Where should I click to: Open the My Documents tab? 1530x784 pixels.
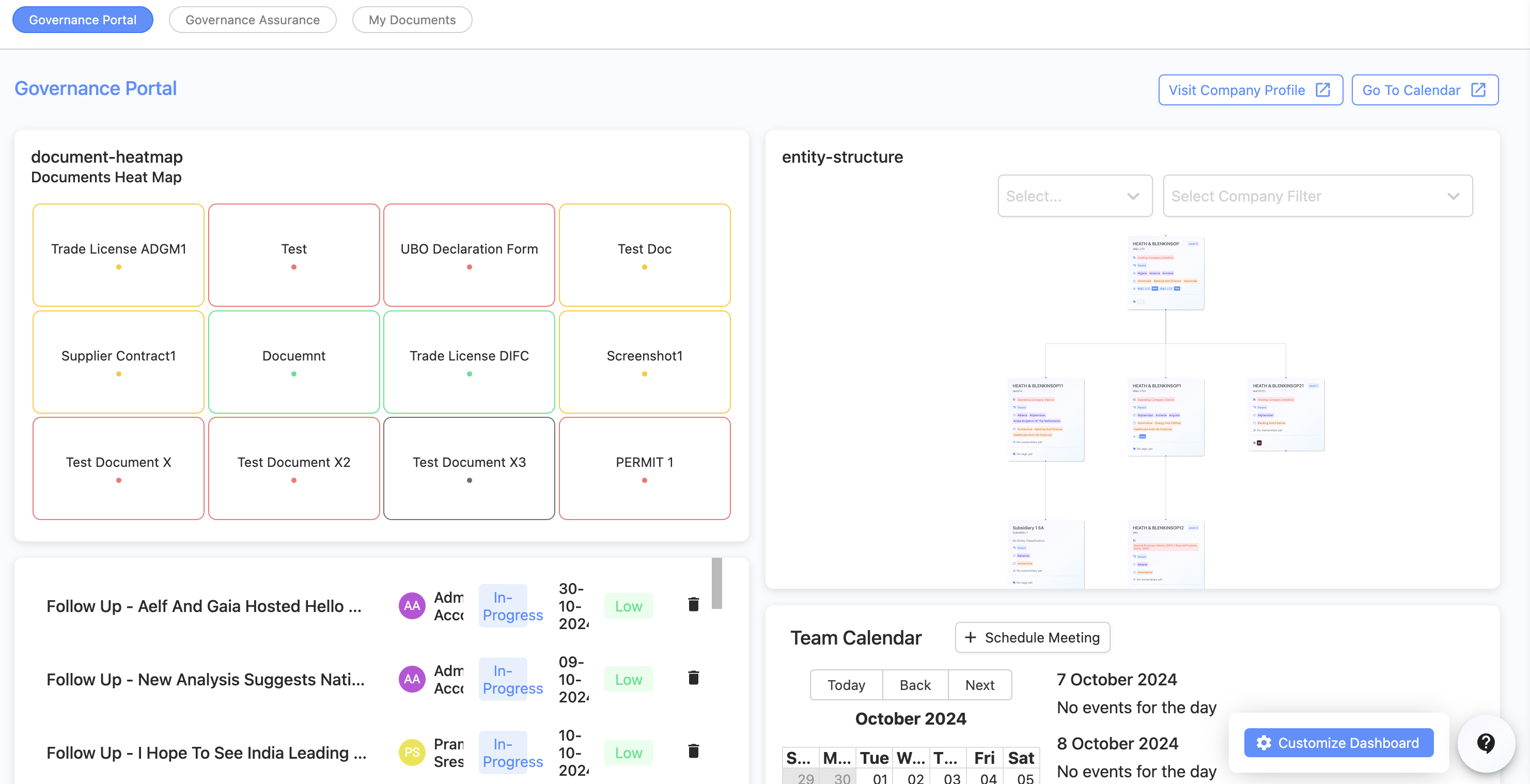coord(412,20)
